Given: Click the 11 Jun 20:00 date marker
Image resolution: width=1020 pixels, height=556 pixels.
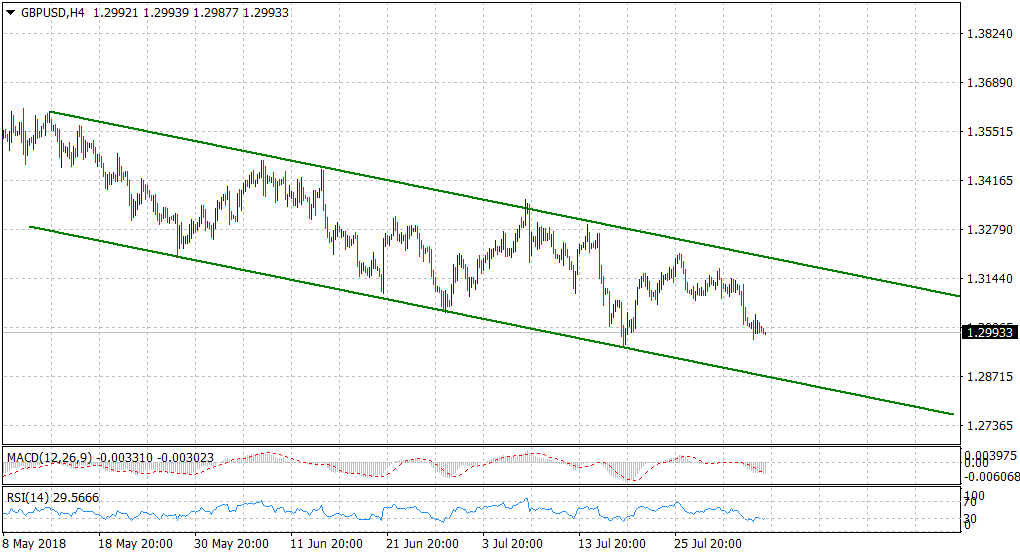Looking at the screenshot, I should 327,544.
